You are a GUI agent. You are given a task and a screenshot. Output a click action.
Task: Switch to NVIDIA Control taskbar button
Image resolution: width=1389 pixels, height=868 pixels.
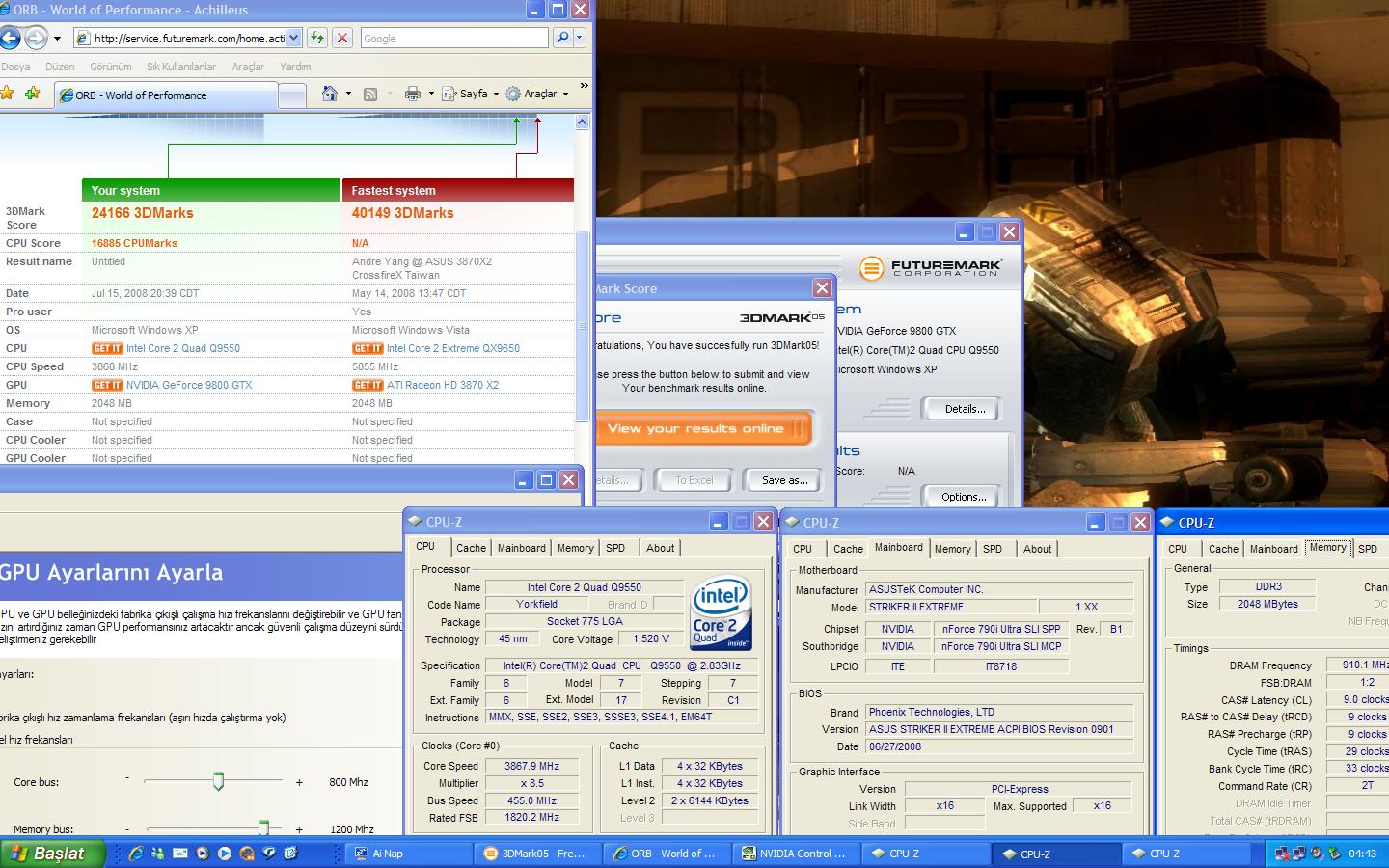[x=794, y=854]
